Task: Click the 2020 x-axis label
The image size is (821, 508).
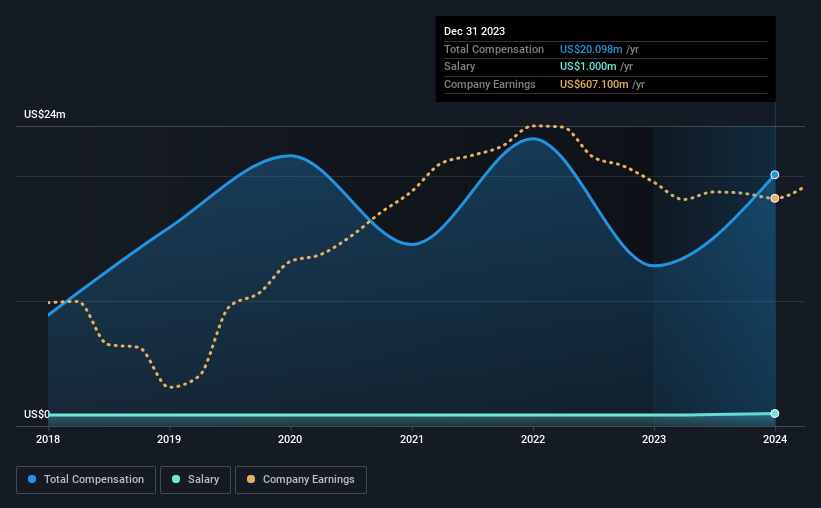Action: (290, 439)
